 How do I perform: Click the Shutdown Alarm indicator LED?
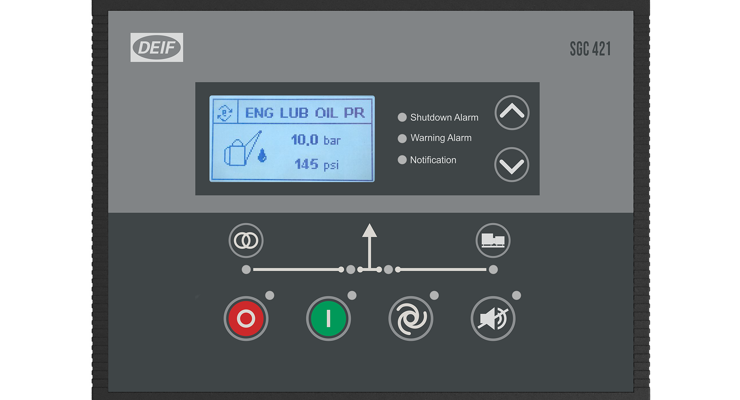(402, 117)
